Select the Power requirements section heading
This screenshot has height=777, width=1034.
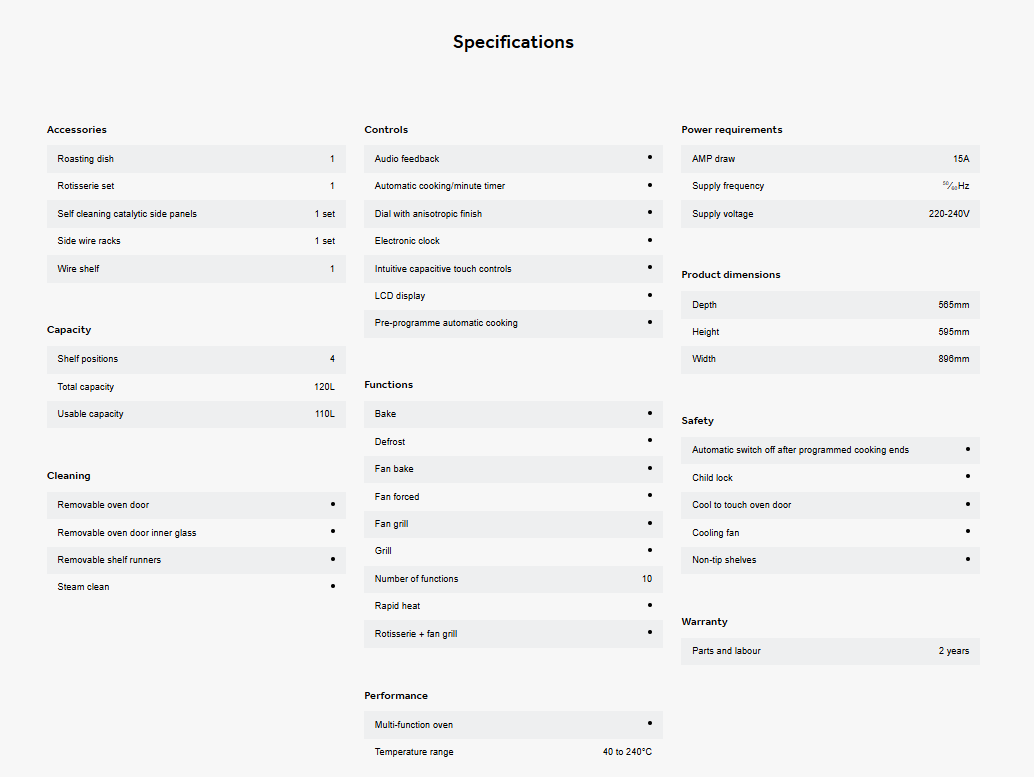pyautogui.click(x=731, y=130)
